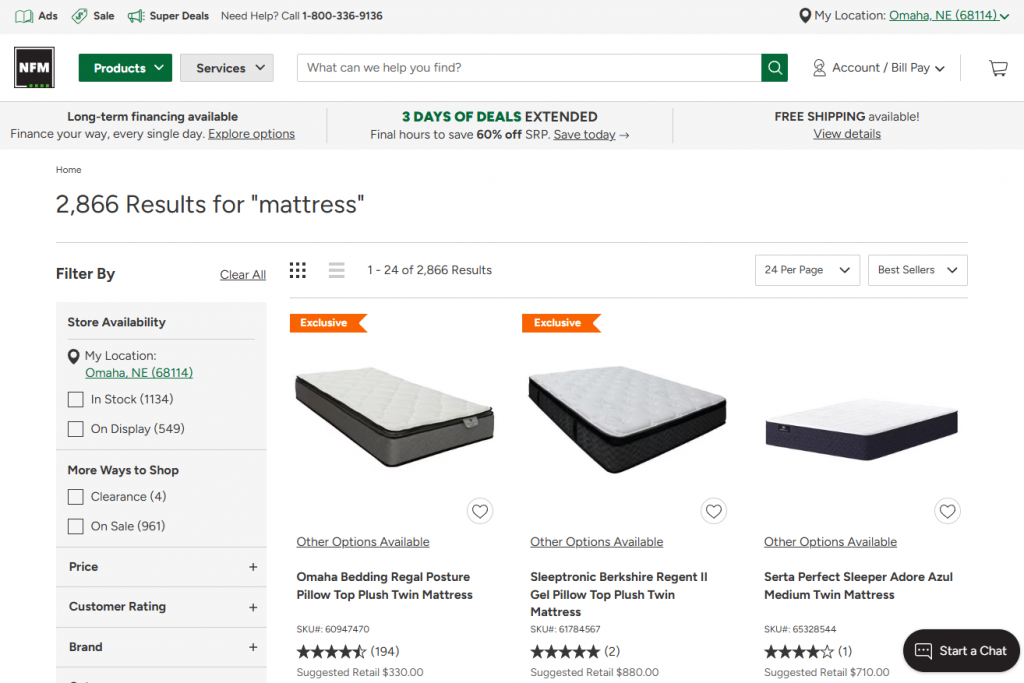Screen dimensions: 1024x683
Task: Open Serta Perfect Sleeper Adore Azul title
Action: point(858,586)
